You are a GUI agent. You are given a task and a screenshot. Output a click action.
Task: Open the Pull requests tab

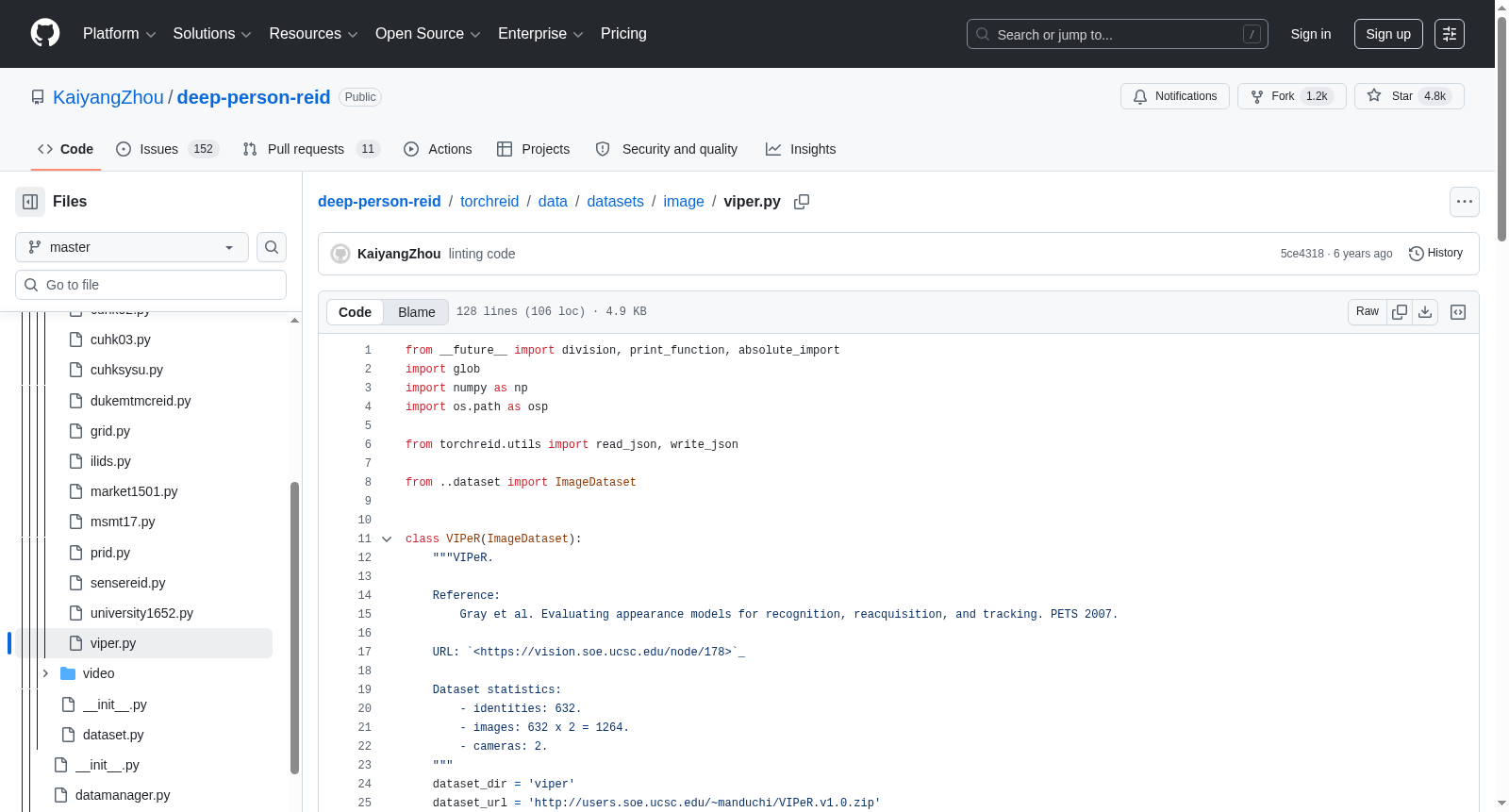[310, 149]
